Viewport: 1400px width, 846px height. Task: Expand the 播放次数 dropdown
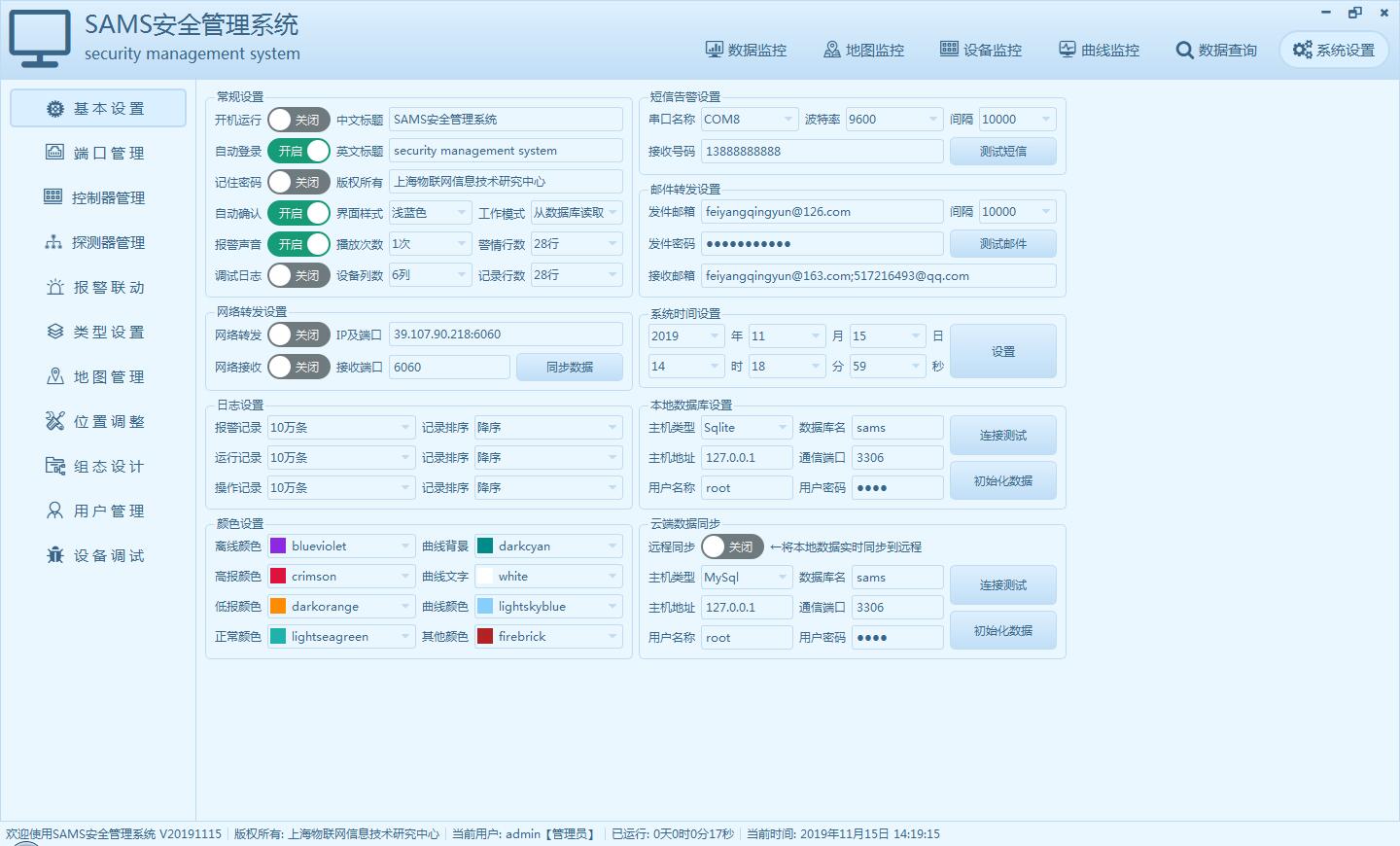point(430,244)
